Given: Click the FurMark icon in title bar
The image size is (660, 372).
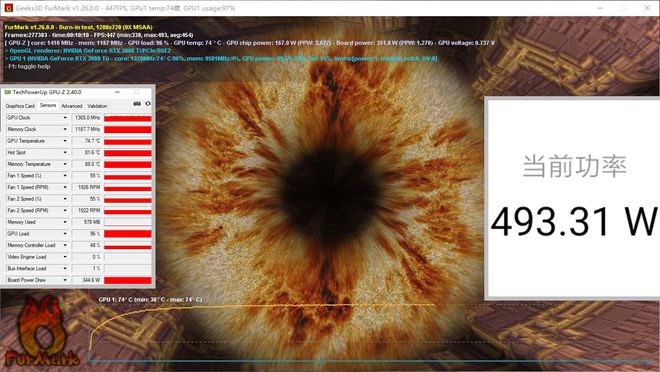Looking at the screenshot, I should 8,8.
